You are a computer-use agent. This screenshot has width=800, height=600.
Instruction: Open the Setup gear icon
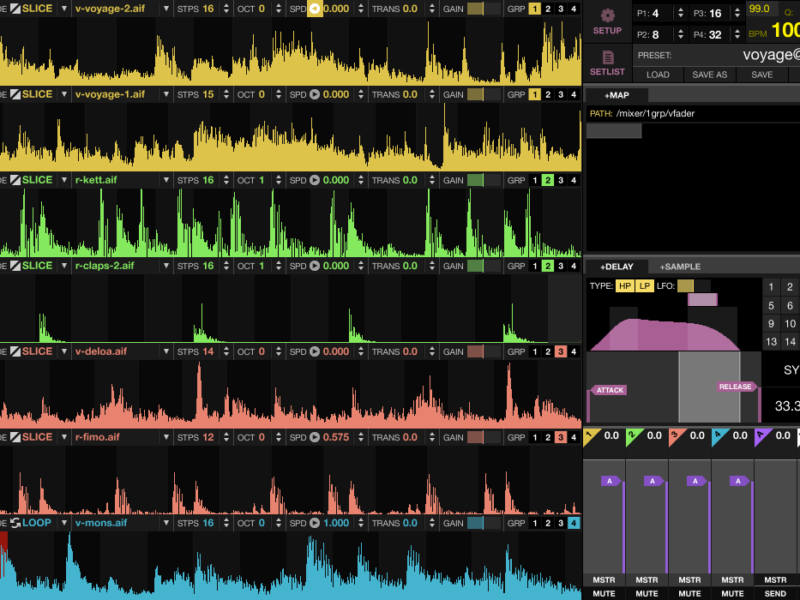(607, 15)
